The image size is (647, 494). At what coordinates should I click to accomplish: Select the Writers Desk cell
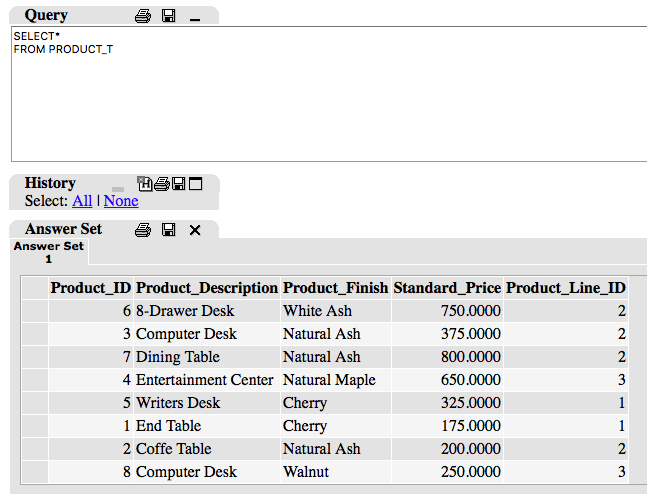pos(207,403)
